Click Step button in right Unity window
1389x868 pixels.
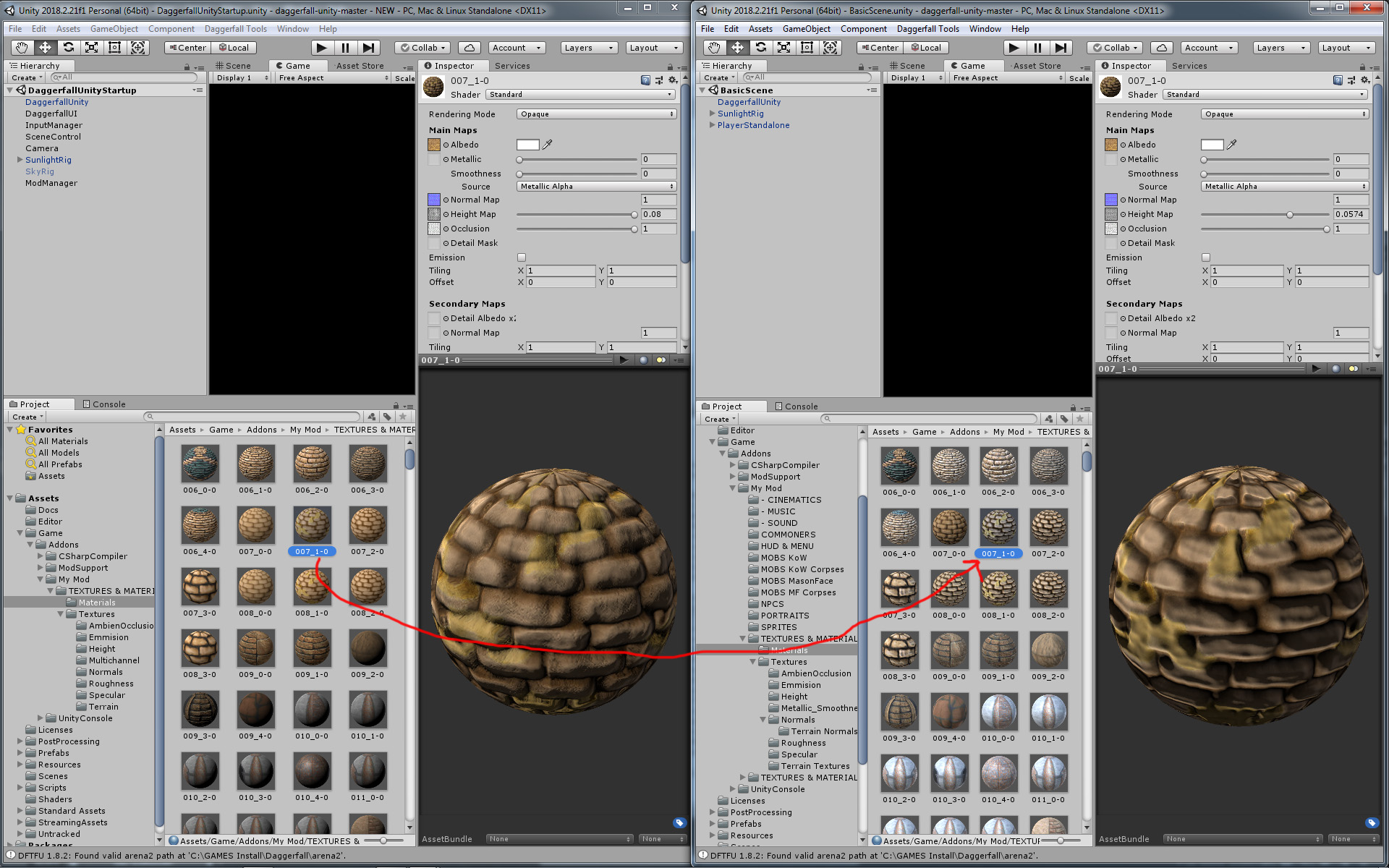pyautogui.click(x=1061, y=48)
